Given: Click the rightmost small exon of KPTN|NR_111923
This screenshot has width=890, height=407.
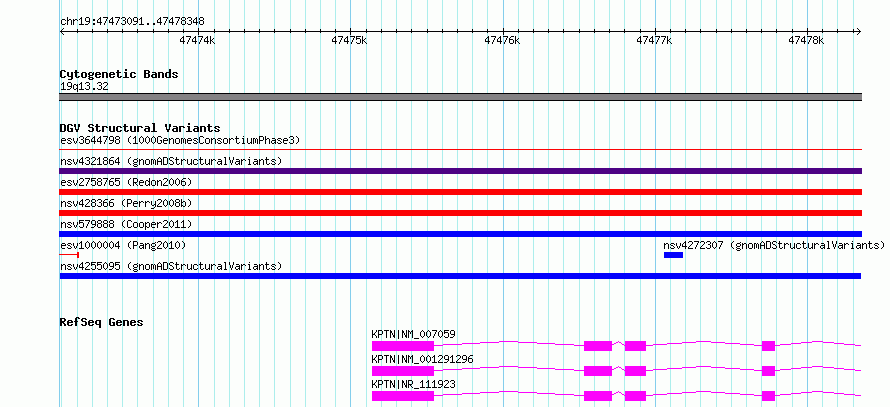Looking at the screenshot, I should 769,396.
